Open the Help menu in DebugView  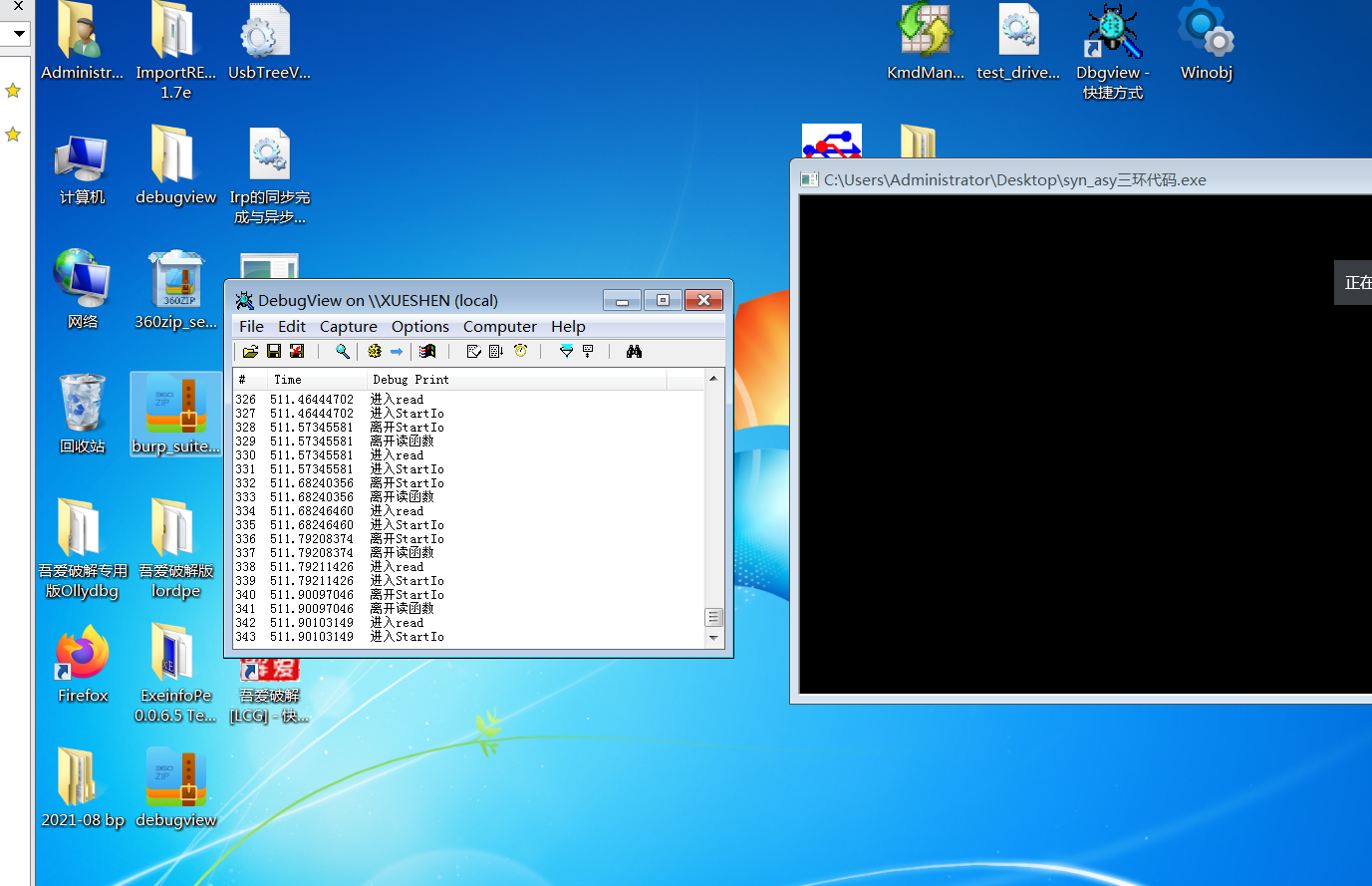coord(568,327)
